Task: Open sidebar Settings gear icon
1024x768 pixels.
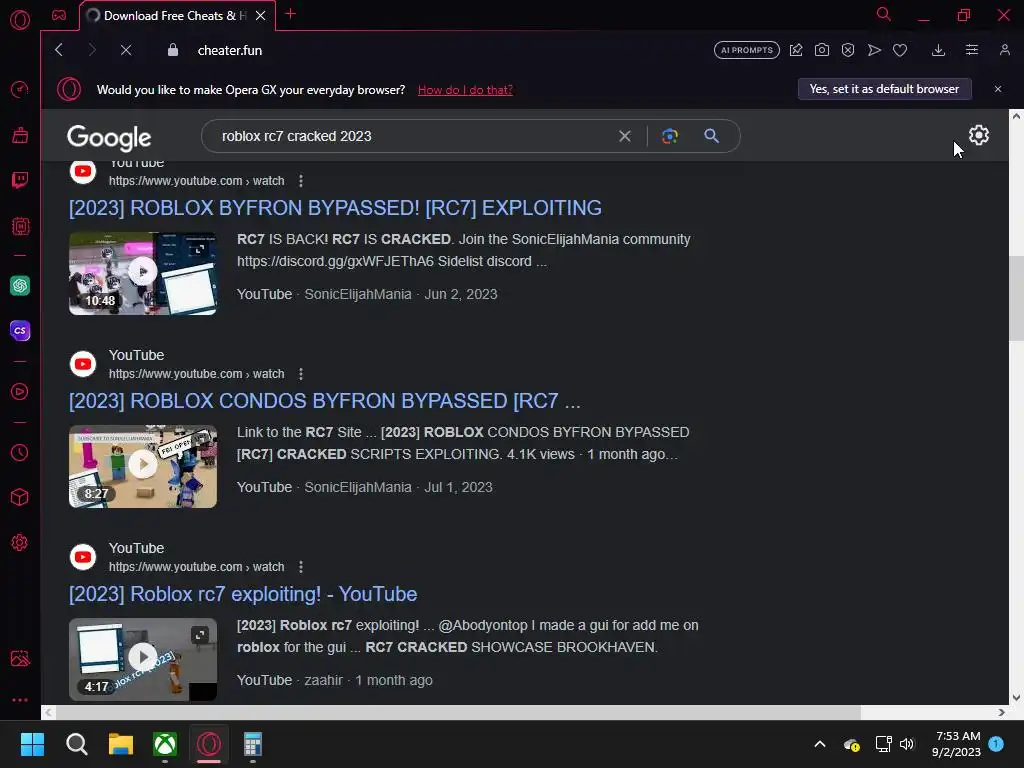Action: coord(20,542)
